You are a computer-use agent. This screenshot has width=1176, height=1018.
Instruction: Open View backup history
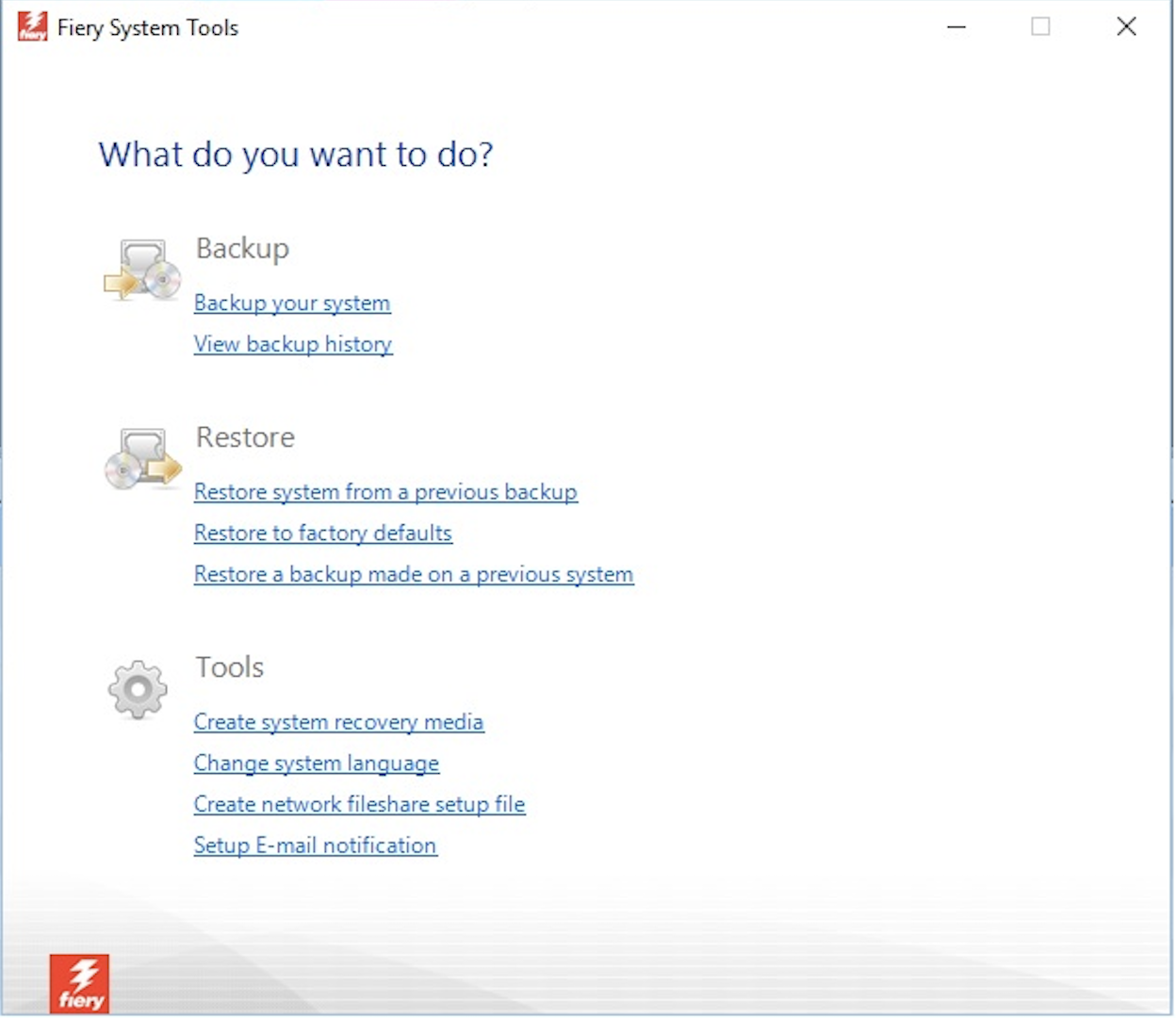click(293, 344)
